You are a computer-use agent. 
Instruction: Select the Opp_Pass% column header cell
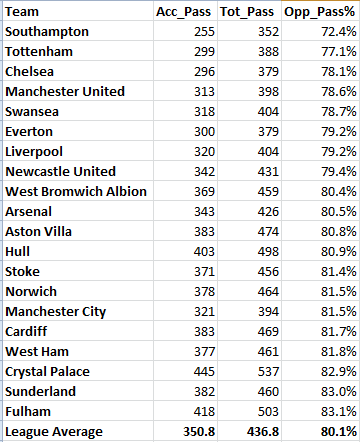[x=320, y=12]
